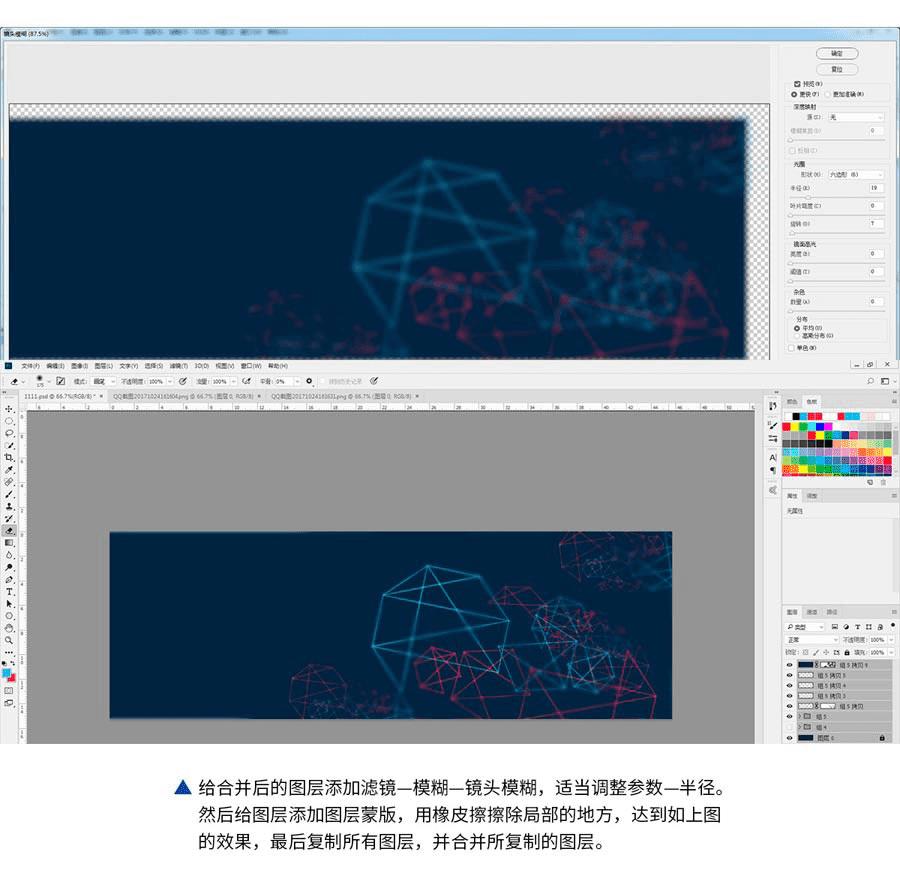Select the Ellipse shape tool

pyautogui.click(x=9, y=616)
